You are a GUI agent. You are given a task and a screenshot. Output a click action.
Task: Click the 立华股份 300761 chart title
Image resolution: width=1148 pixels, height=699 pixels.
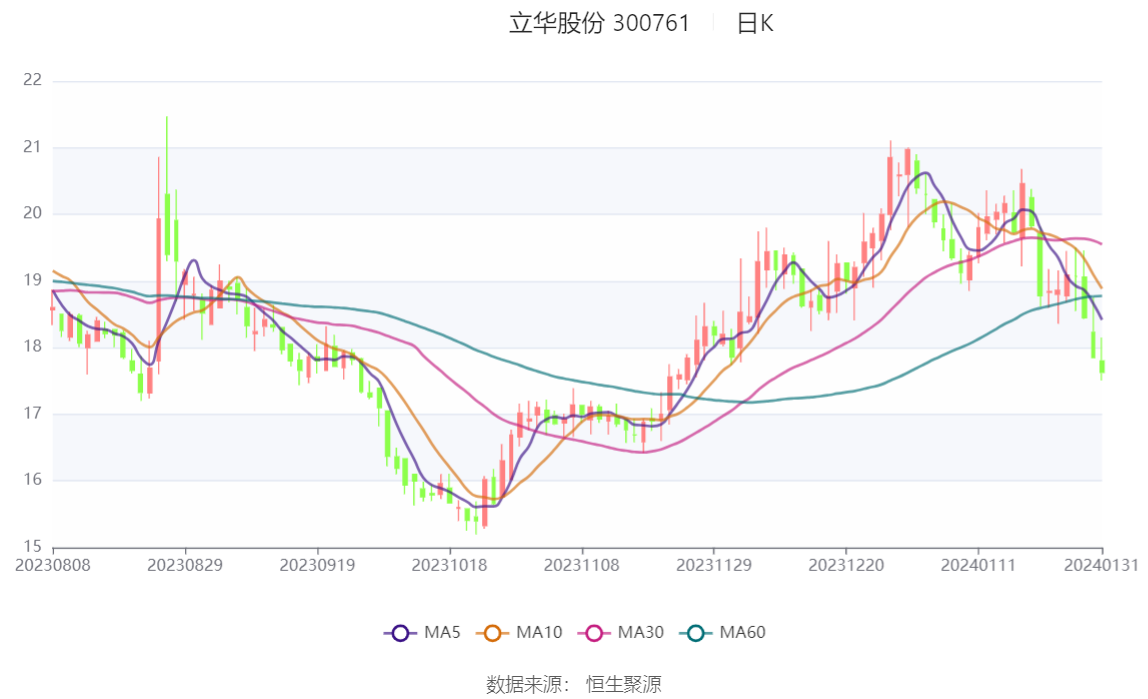[x=600, y=23]
